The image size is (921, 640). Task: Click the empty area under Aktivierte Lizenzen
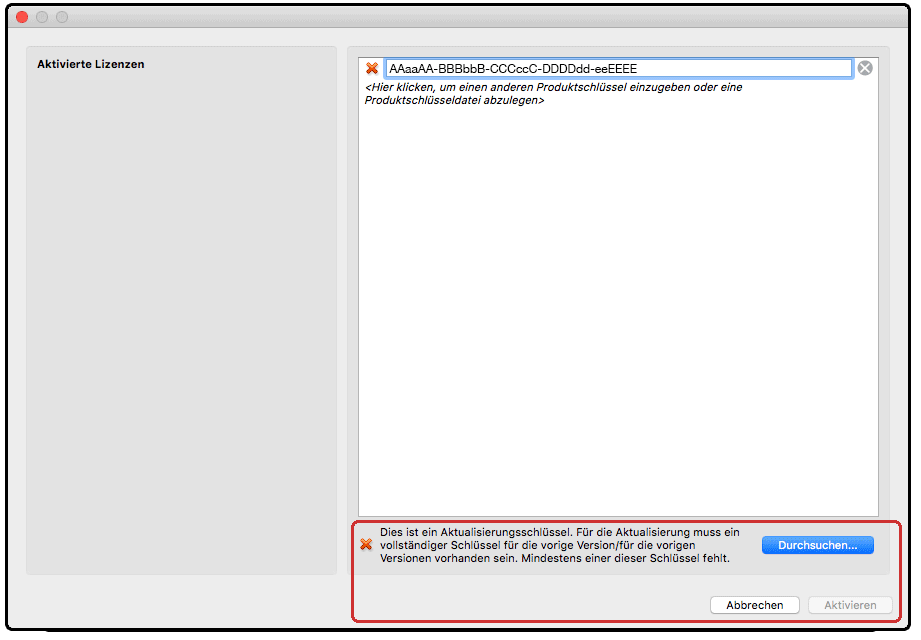(x=180, y=320)
